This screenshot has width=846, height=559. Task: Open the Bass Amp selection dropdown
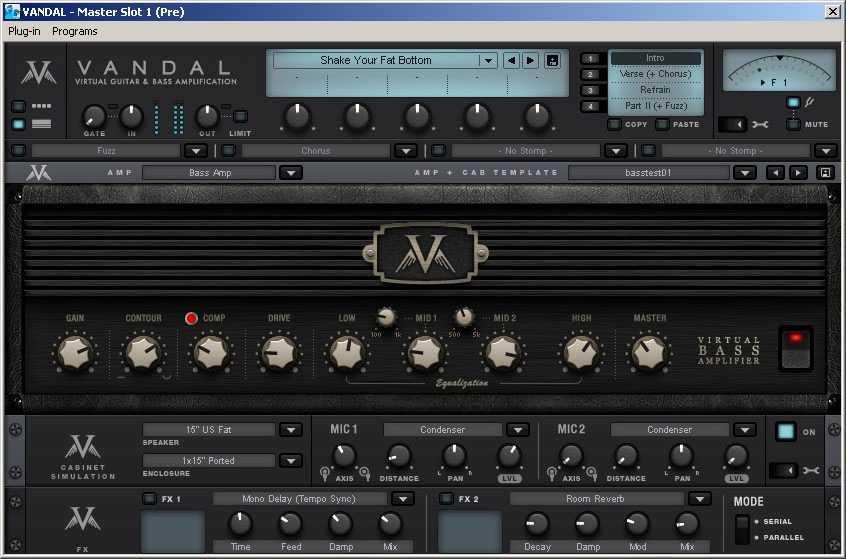tap(291, 173)
